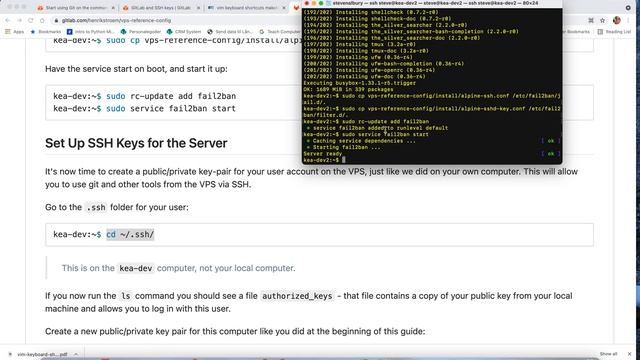This screenshot has width=640, height=360.
Task: Bookmark this page with star icon
Action: (x=602, y=20)
